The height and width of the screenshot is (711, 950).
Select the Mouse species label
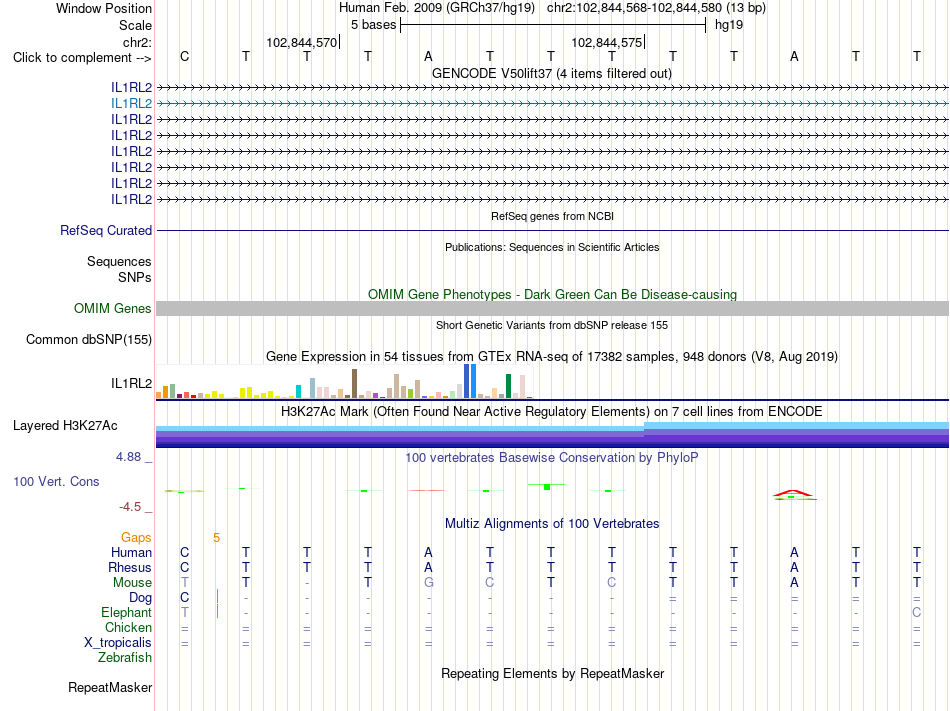click(x=132, y=583)
